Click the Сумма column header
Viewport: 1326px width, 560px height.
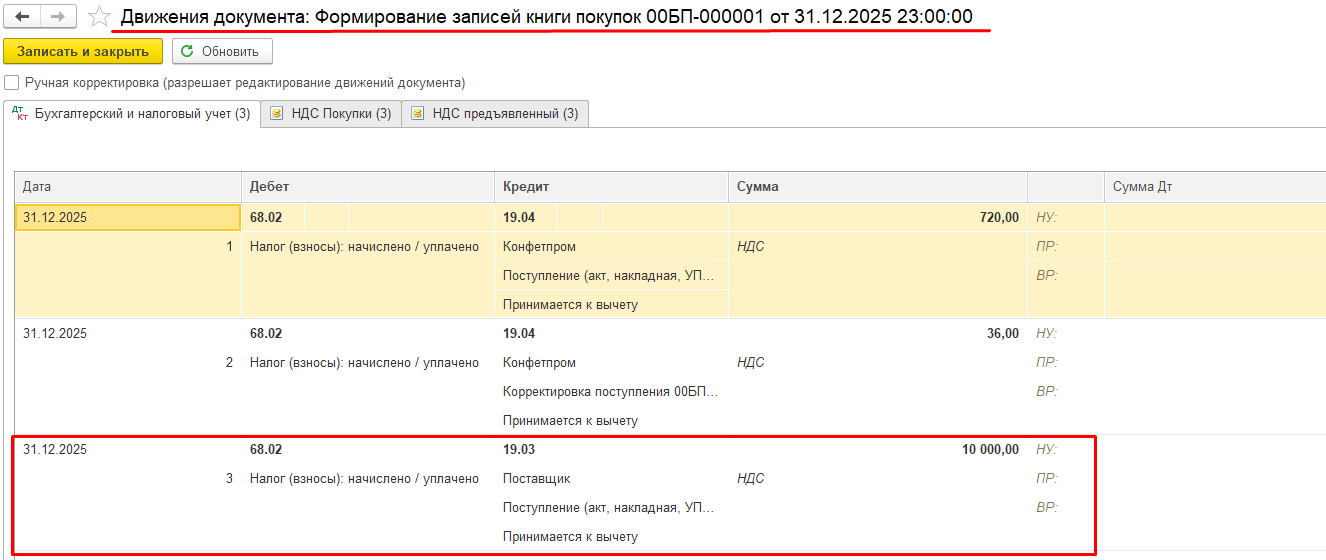pyautogui.click(x=878, y=187)
